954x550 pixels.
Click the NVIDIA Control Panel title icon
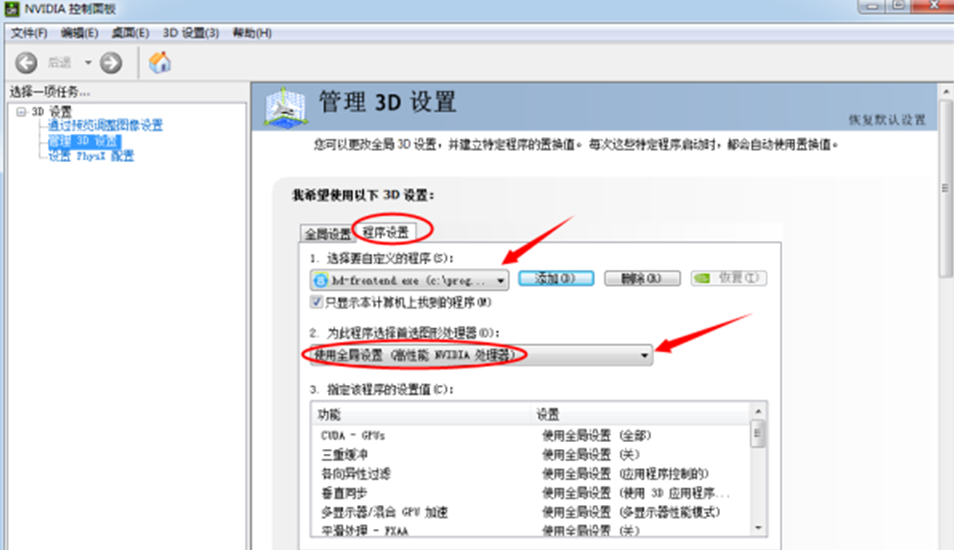12,9
